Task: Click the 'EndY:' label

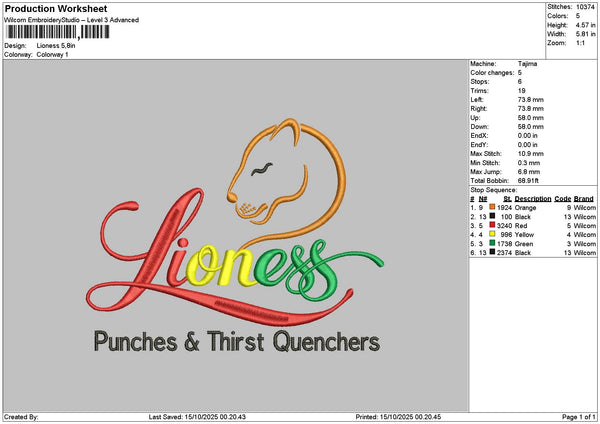Action: pyautogui.click(x=479, y=145)
